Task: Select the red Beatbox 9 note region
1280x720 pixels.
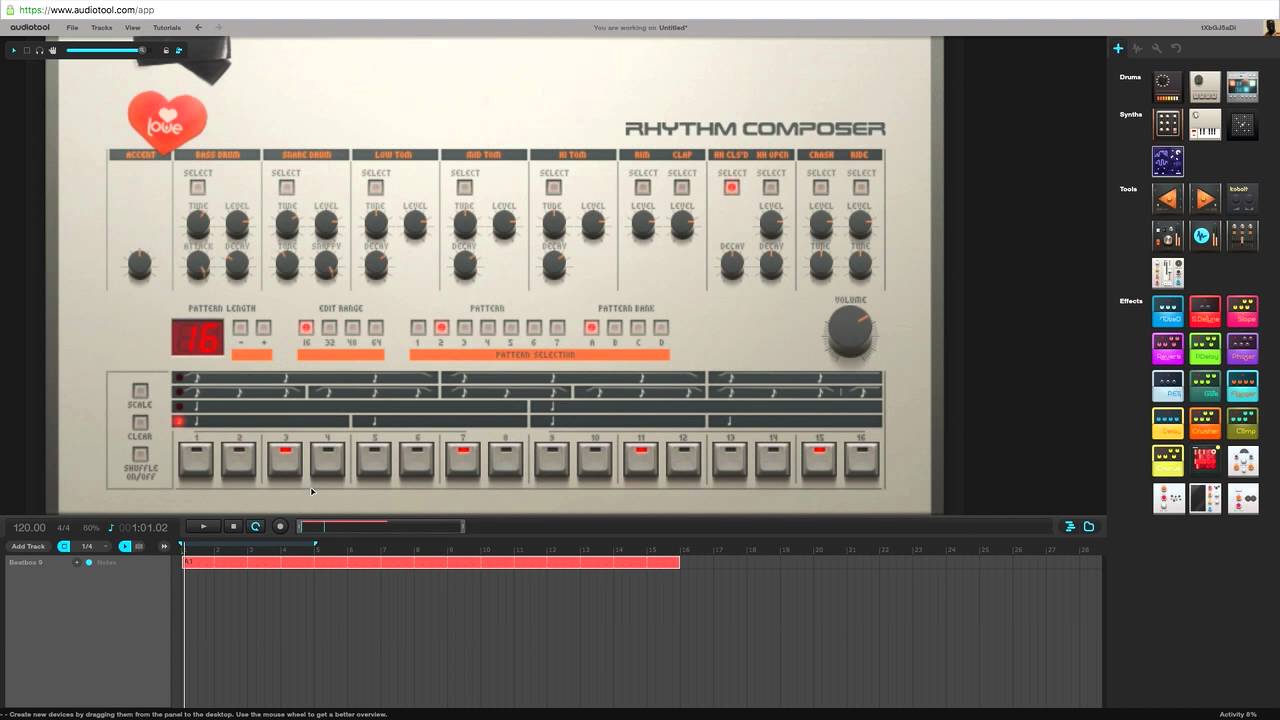Action: point(431,562)
